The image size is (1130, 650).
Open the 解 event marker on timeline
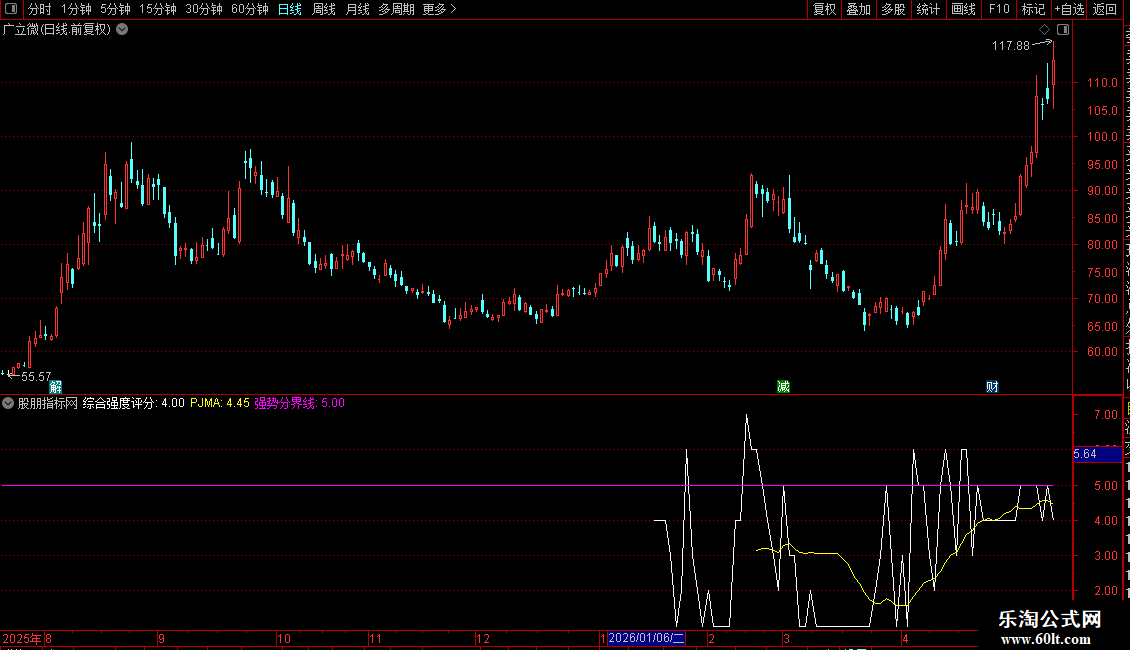point(55,387)
